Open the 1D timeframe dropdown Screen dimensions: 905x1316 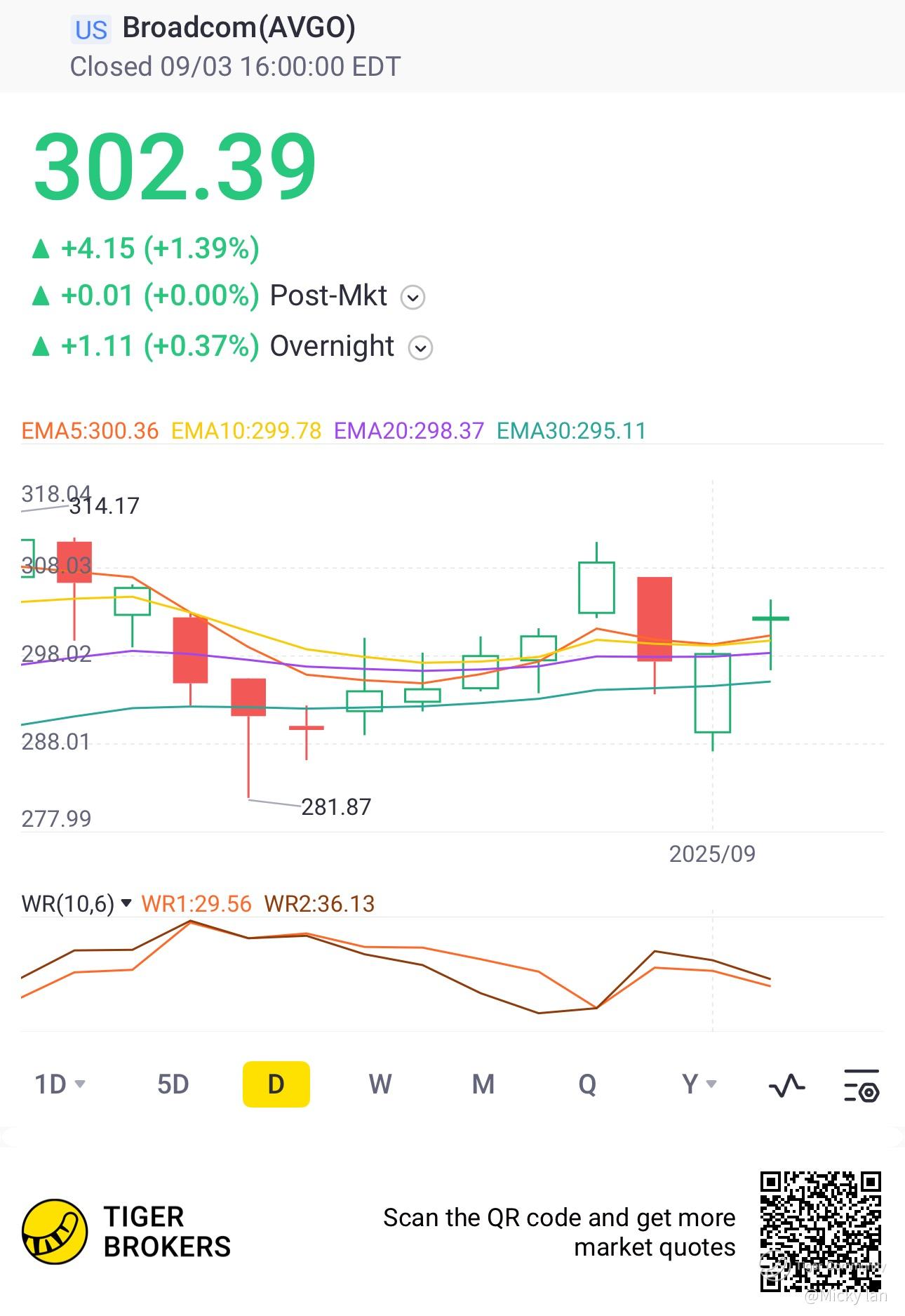(60, 1084)
